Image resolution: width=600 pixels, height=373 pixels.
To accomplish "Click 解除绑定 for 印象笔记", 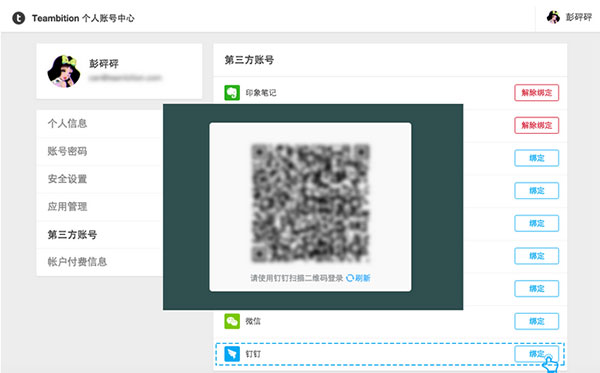I will coord(536,93).
